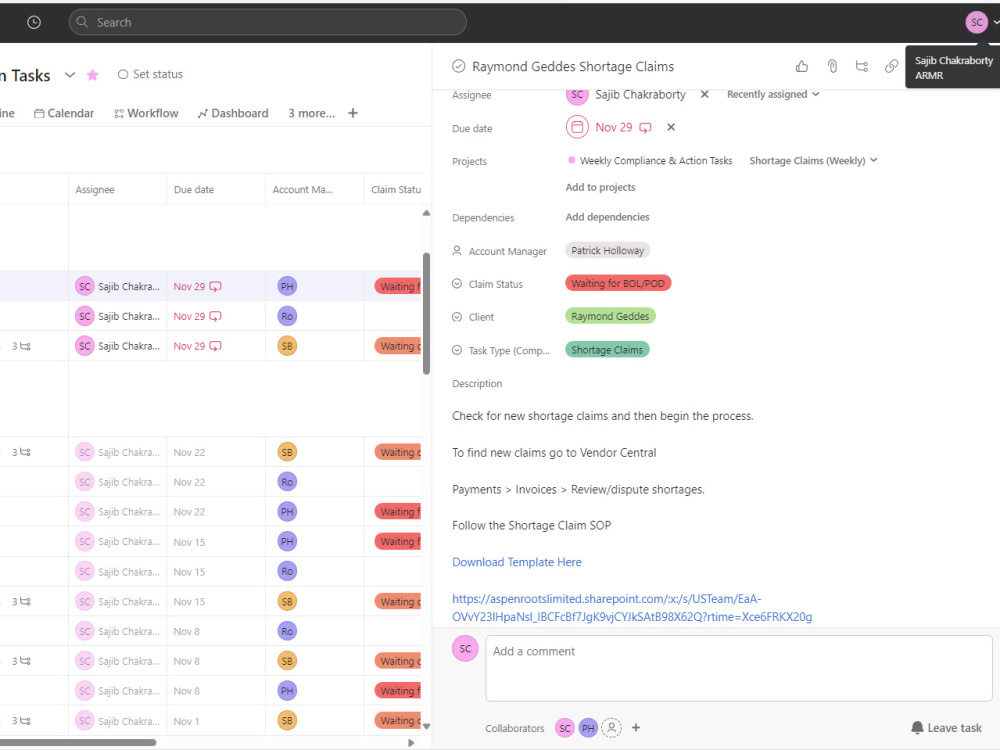Open the recurring comment icon beside Nov 29 in details
The width and height of the screenshot is (1000, 750).
coord(645,128)
